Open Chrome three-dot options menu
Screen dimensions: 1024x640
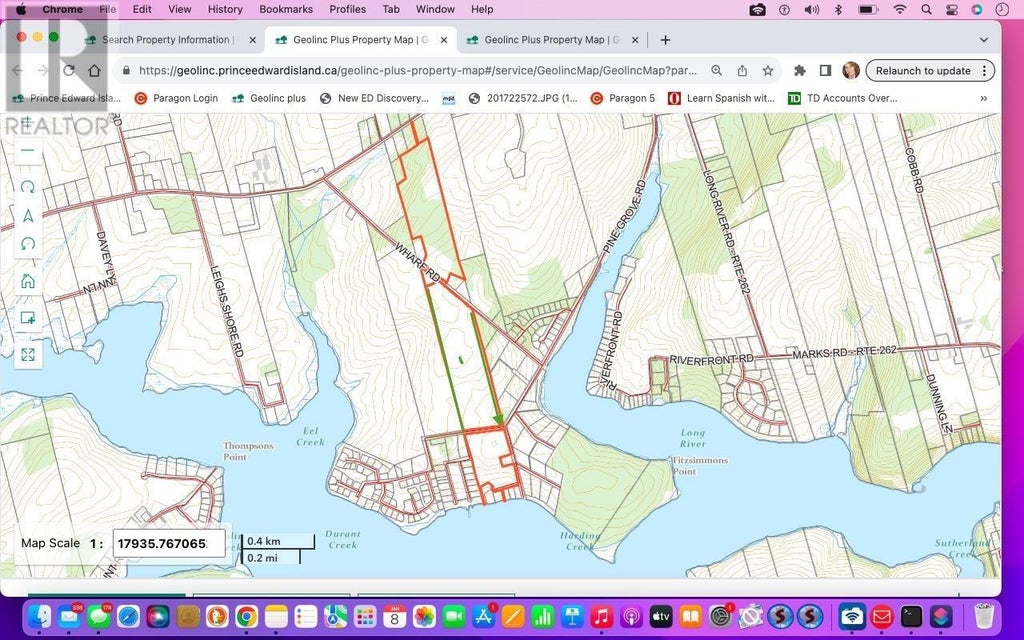click(x=984, y=71)
